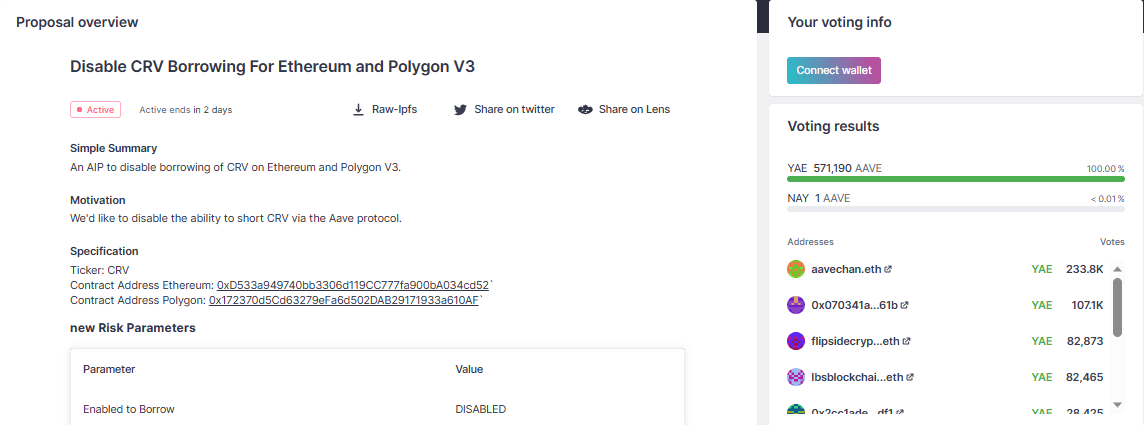The height and width of the screenshot is (425, 1144).
Task: Open external link icon beside lbsblockchai...eth
Action: pyautogui.click(x=911, y=377)
